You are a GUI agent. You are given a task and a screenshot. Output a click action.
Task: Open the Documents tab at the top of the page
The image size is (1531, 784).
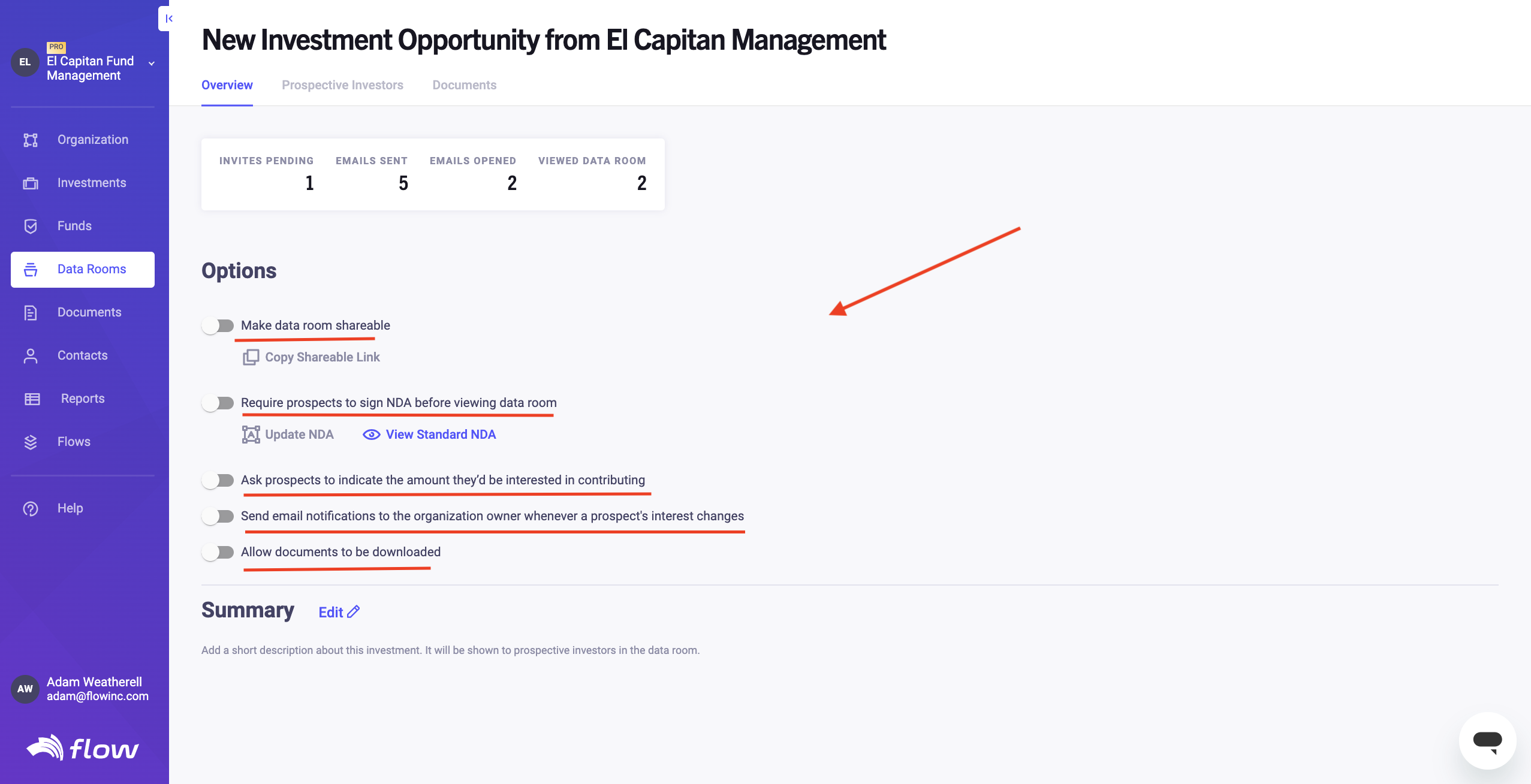coord(464,85)
